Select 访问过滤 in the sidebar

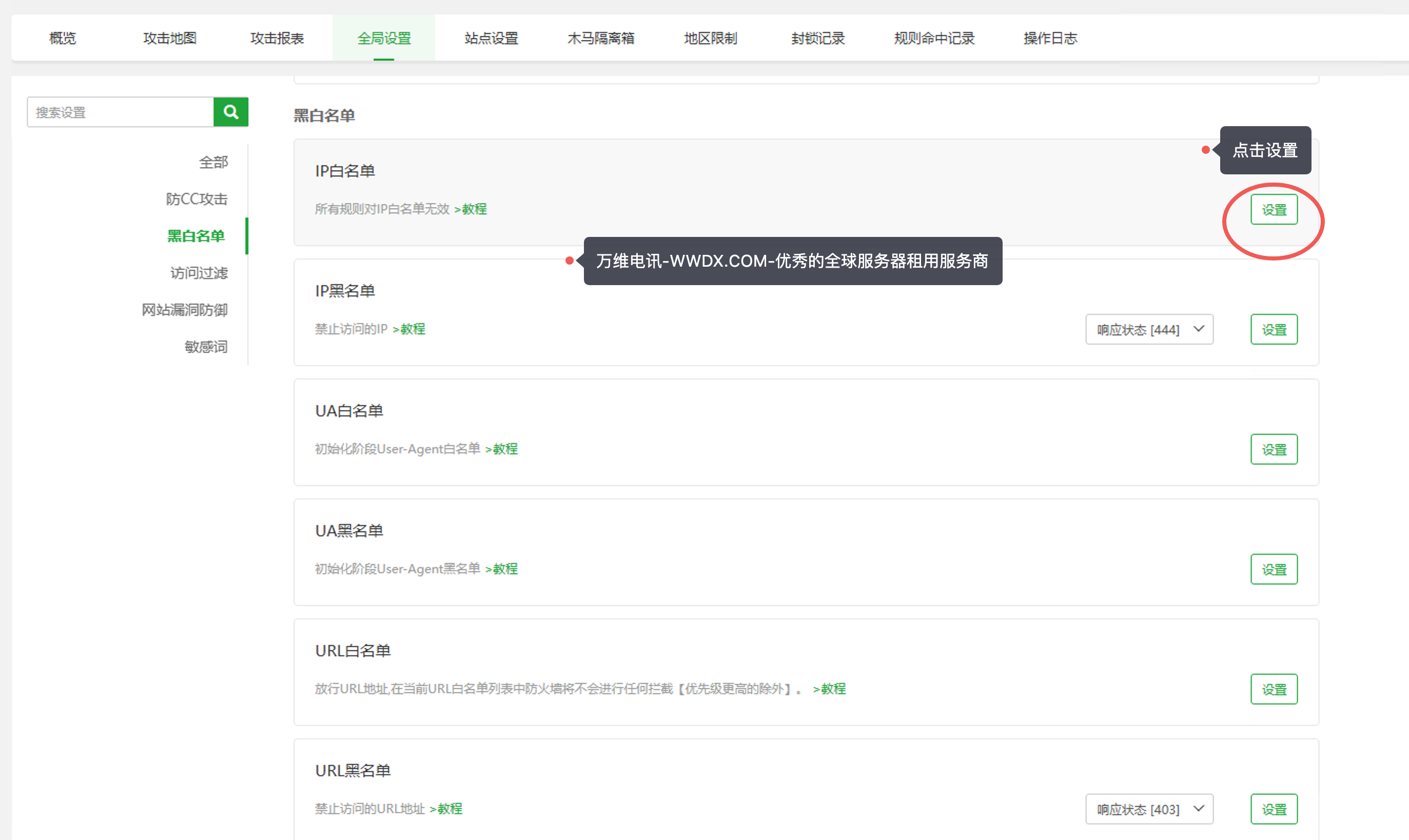199,273
